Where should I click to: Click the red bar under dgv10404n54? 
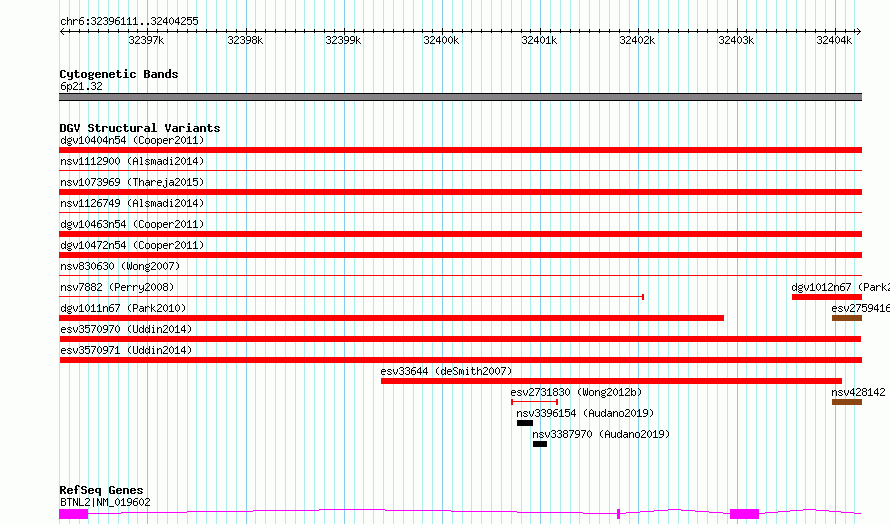tap(460, 150)
